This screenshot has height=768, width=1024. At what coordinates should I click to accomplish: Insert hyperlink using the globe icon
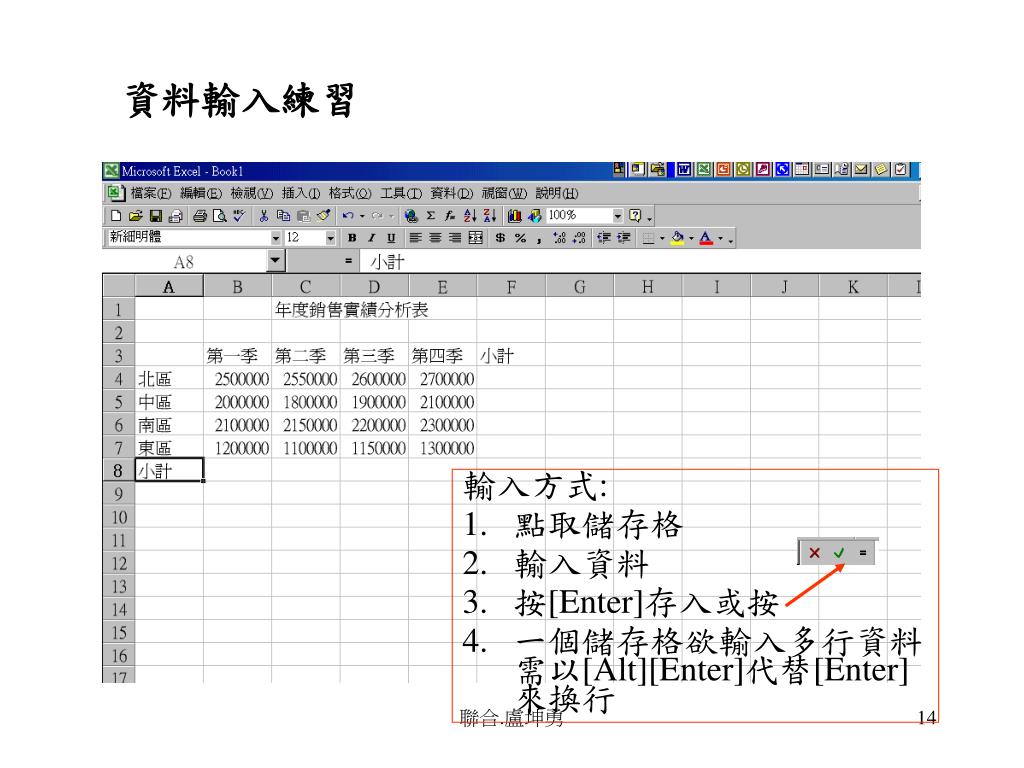(411, 216)
